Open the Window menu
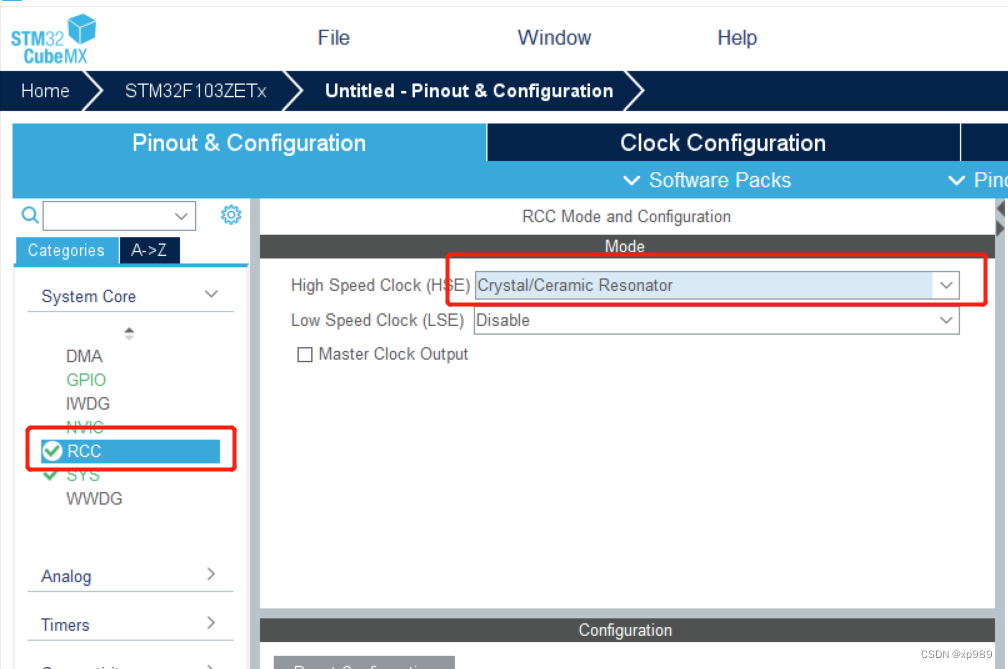 pos(554,38)
